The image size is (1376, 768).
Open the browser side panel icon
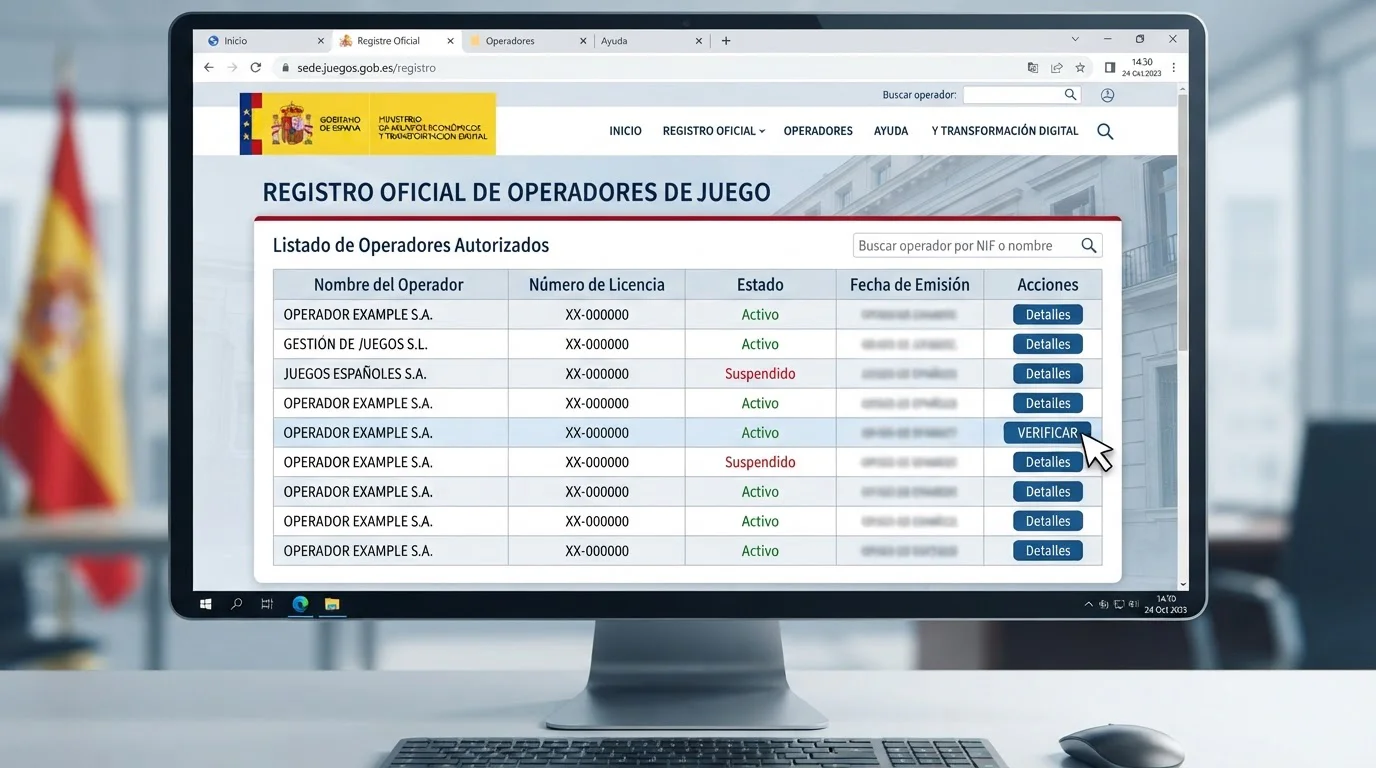1109,68
